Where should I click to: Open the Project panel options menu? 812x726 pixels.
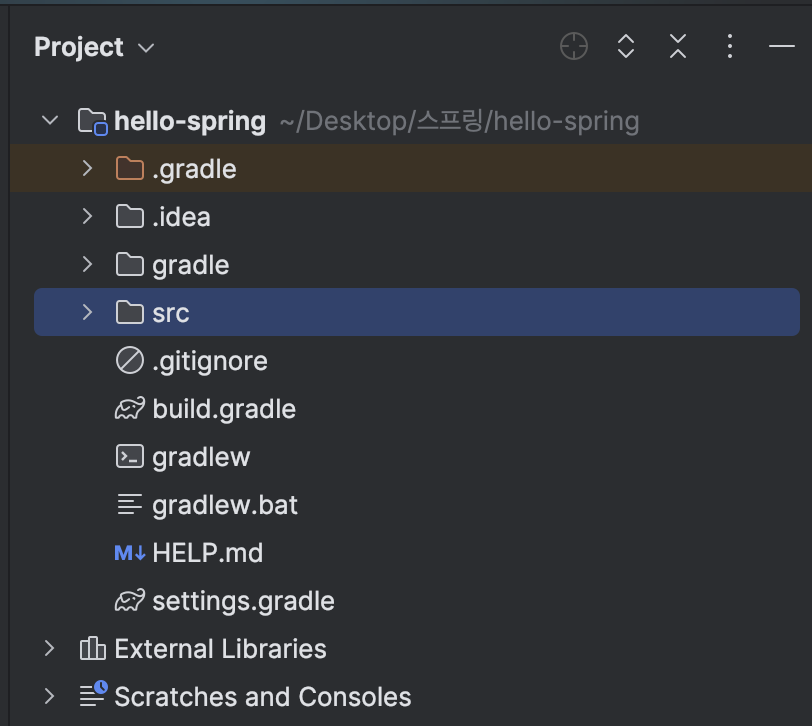point(730,46)
